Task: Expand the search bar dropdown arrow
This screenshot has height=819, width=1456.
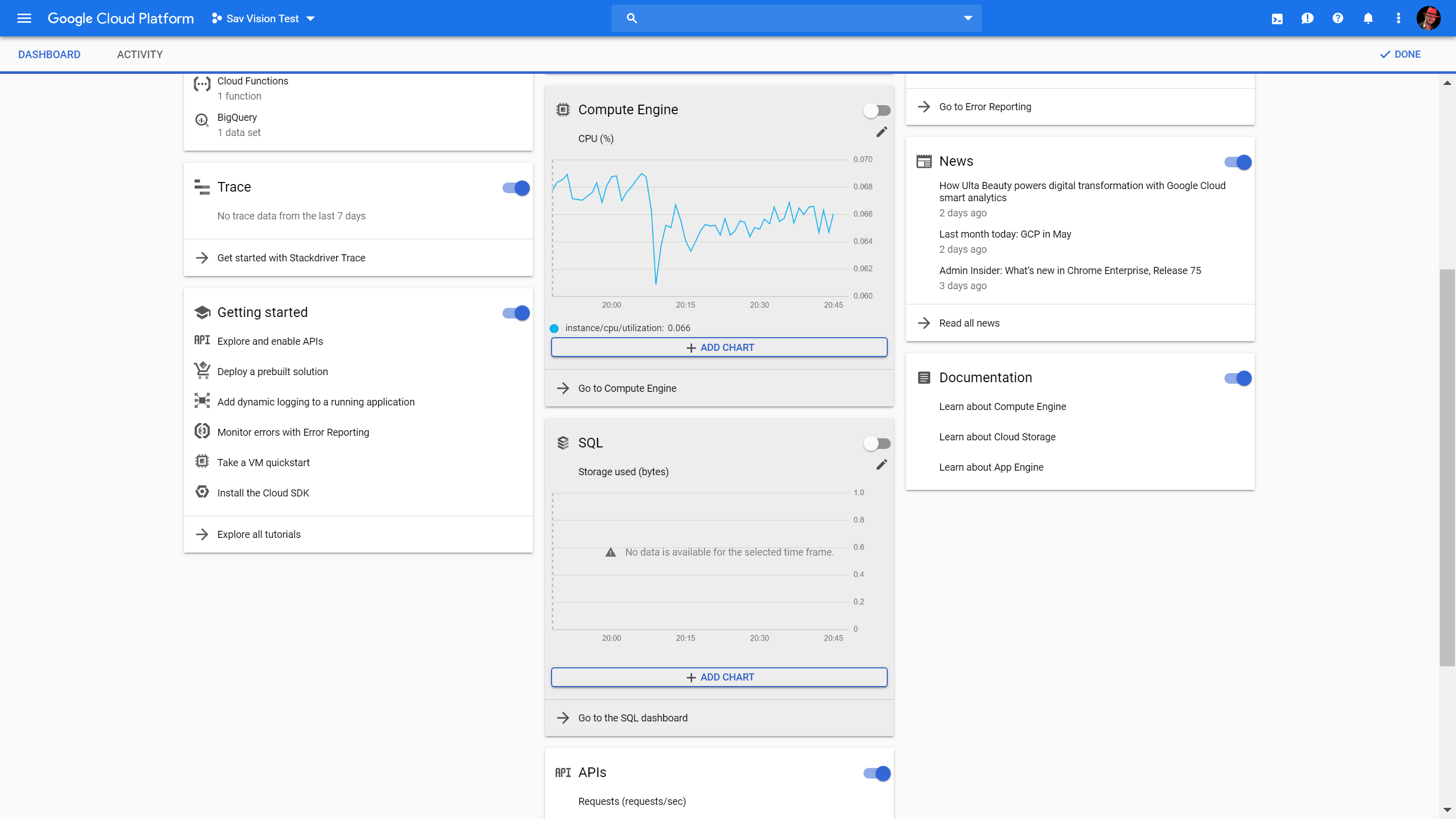Action: tap(968, 18)
